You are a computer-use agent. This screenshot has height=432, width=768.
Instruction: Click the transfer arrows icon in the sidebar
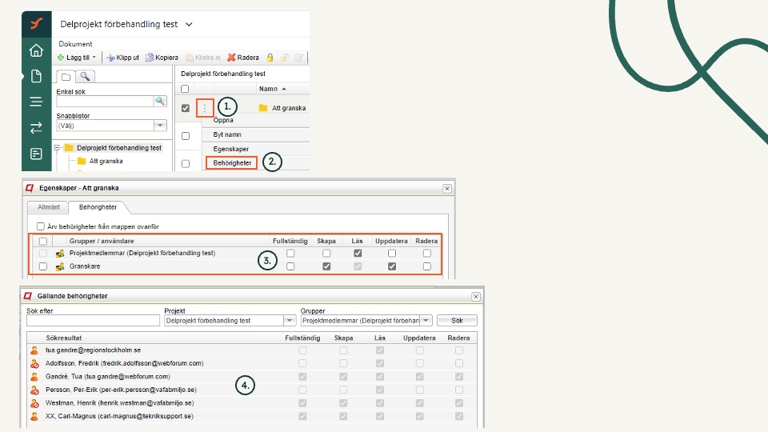36,128
